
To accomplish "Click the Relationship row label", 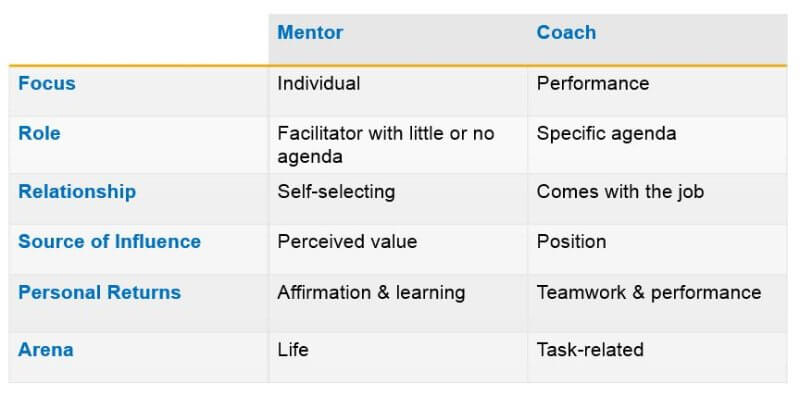I will click(77, 192).
